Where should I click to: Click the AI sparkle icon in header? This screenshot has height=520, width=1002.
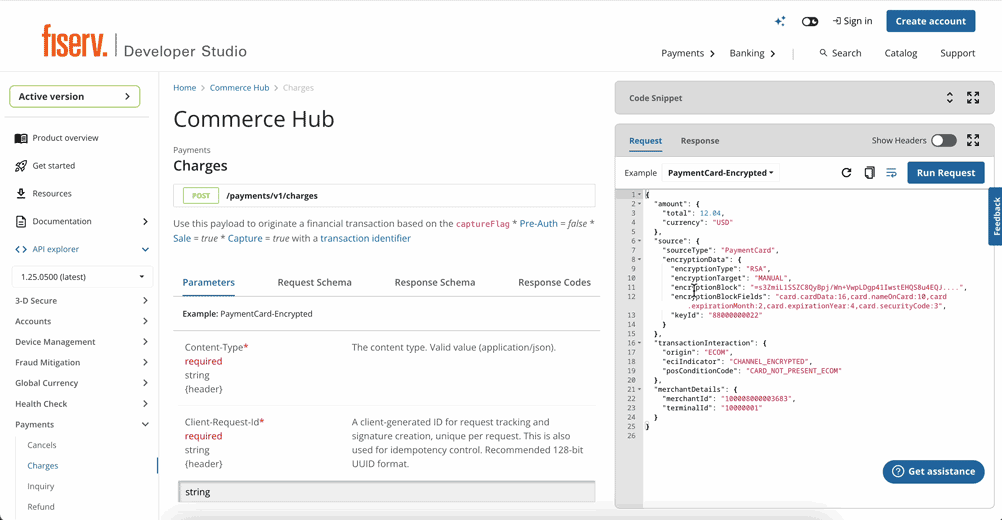(780, 21)
